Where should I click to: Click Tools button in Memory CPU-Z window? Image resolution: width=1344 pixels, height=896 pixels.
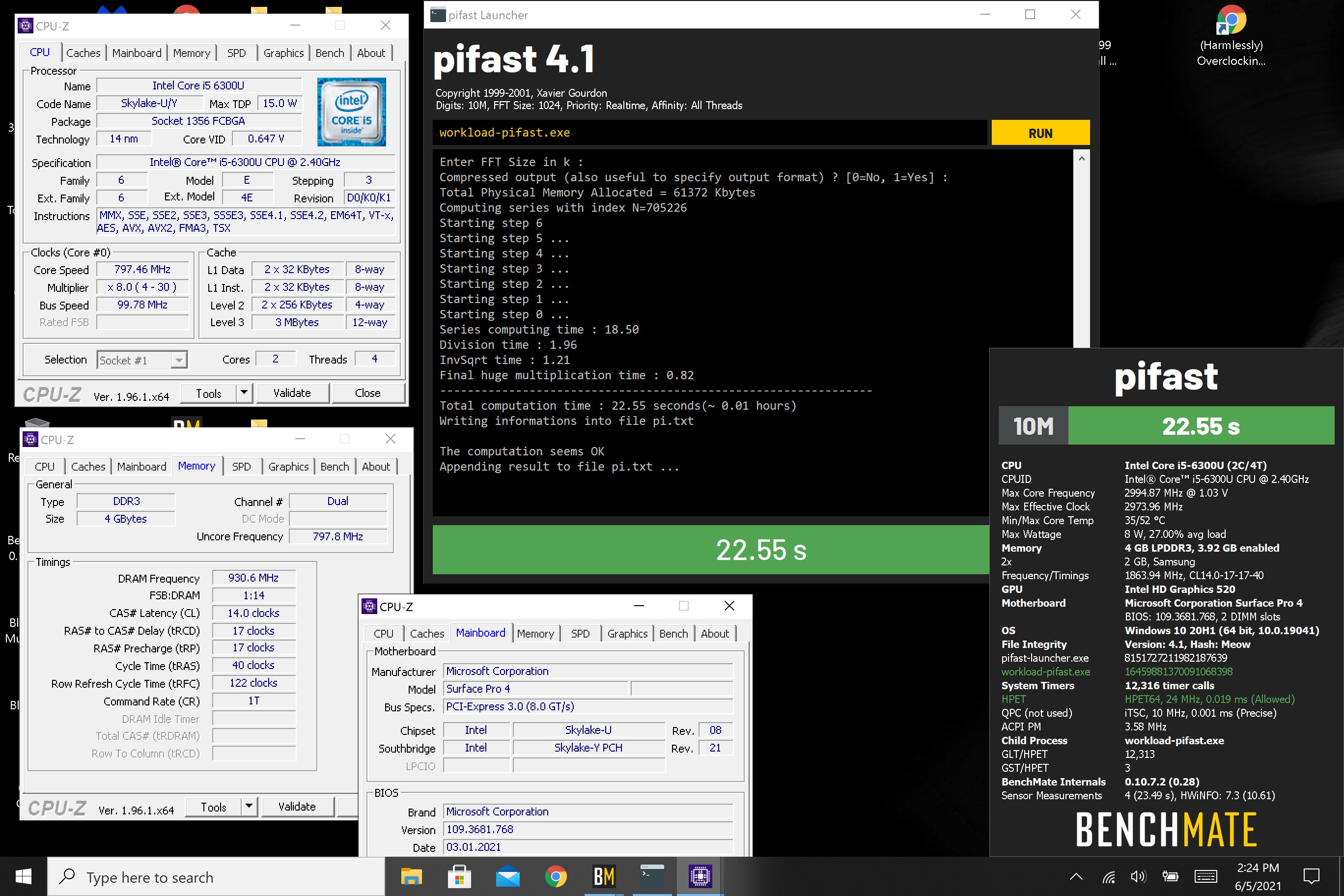pyautogui.click(x=213, y=807)
